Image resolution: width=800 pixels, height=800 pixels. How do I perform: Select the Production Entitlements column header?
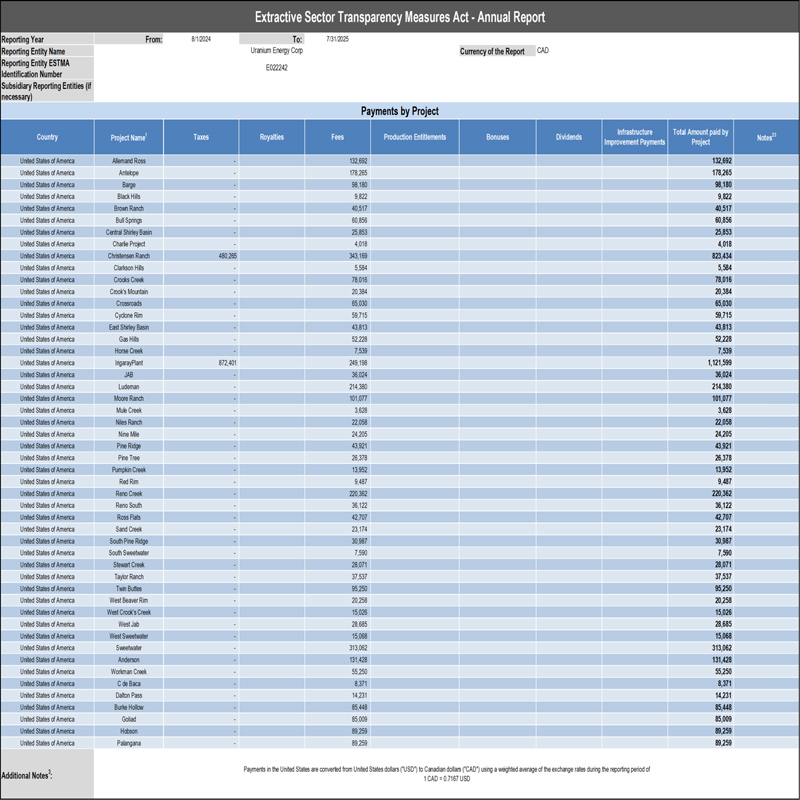point(415,137)
